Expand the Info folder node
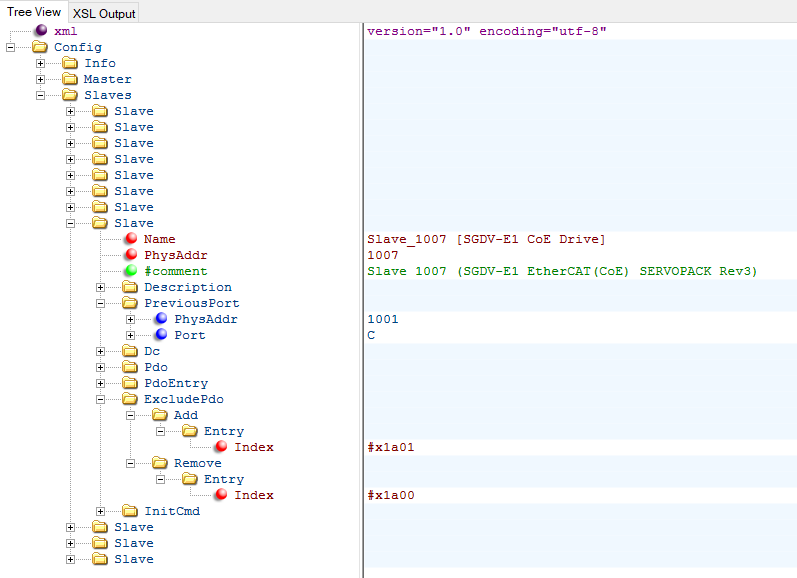The width and height of the screenshot is (797, 578). [x=41, y=63]
